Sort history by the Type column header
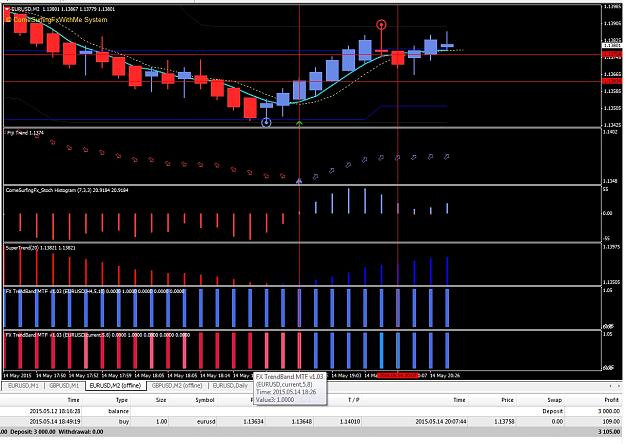Viewport: 625px width, 444px height. pos(122,400)
